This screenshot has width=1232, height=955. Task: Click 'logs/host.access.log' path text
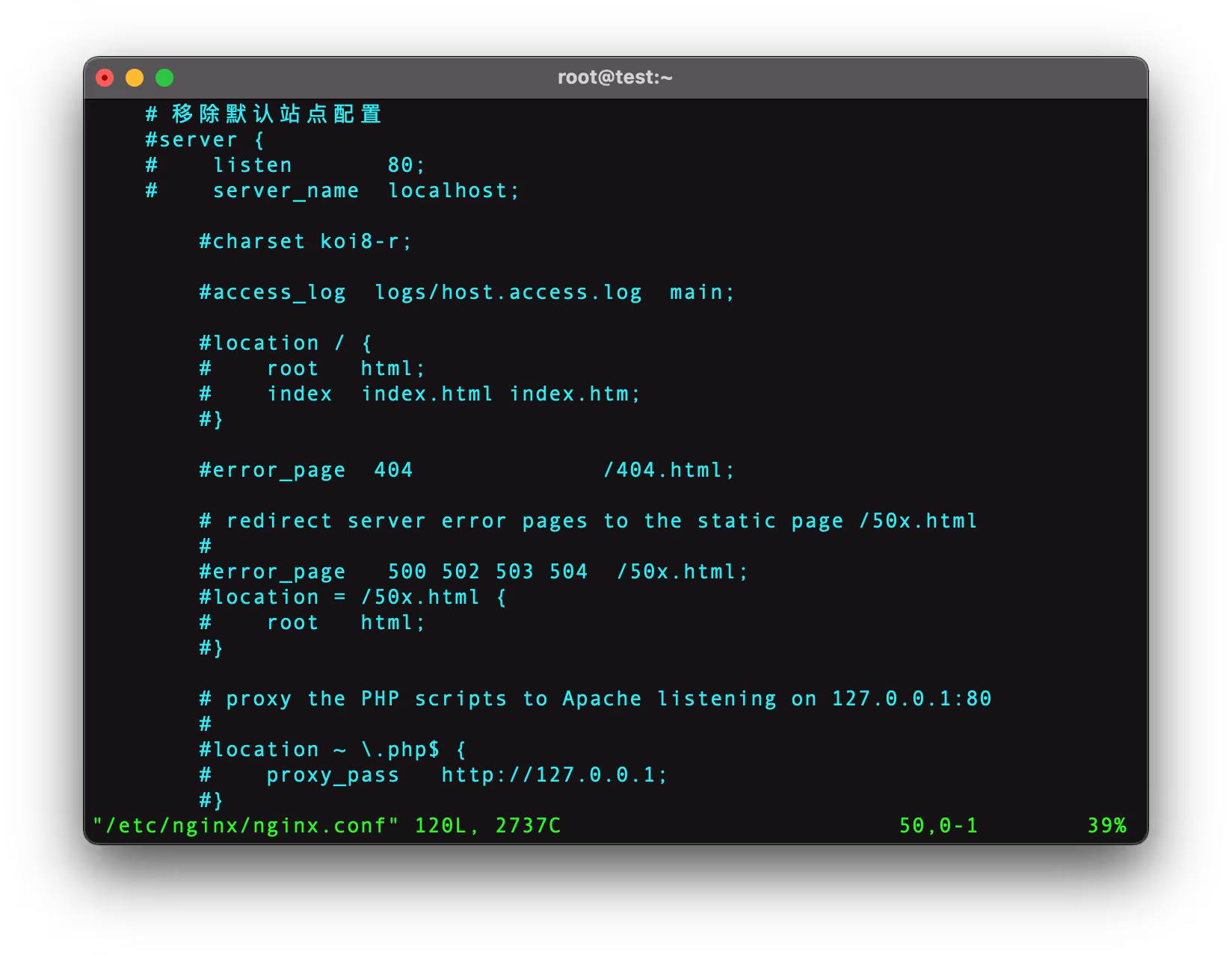[x=508, y=292]
